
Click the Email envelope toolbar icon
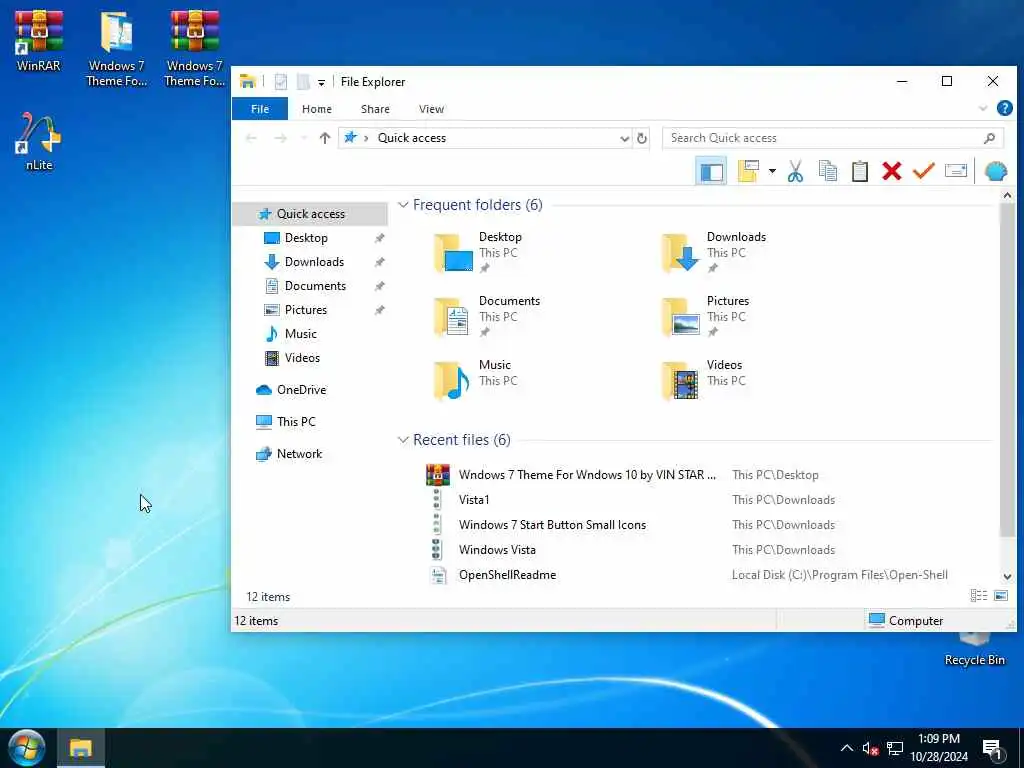955,172
